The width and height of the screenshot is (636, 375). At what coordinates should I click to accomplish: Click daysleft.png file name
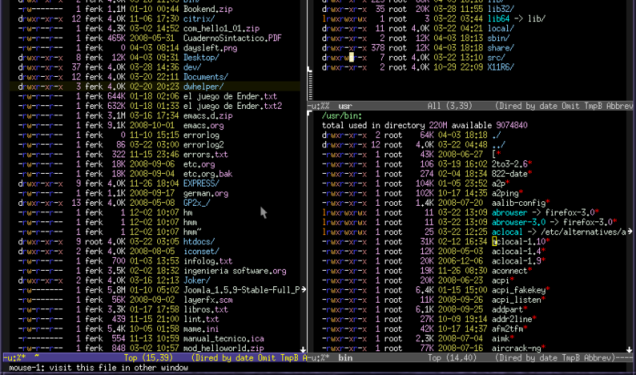click(x=210, y=48)
